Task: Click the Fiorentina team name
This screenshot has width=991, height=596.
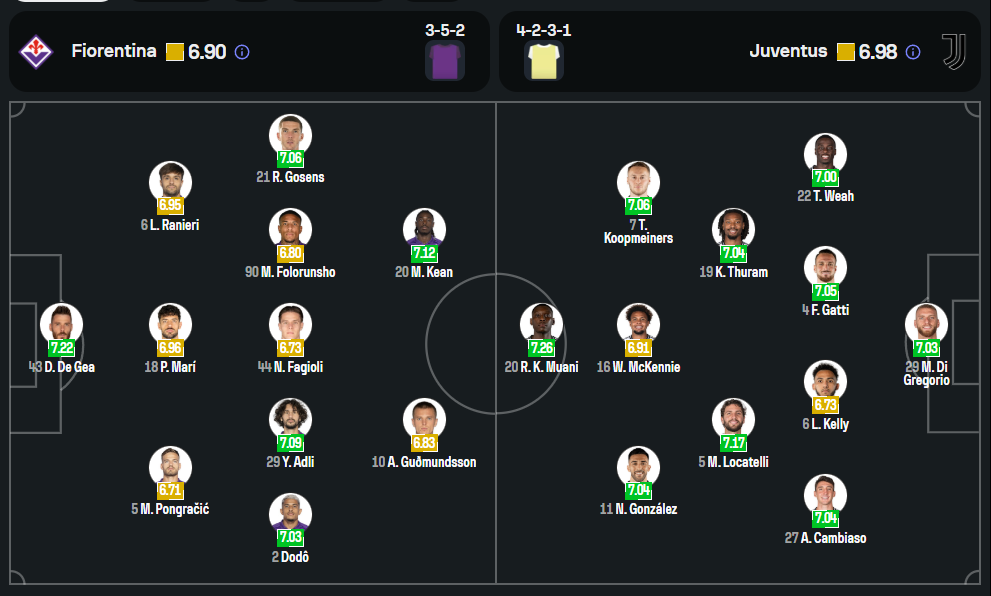Action: pyautogui.click(x=114, y=51)
